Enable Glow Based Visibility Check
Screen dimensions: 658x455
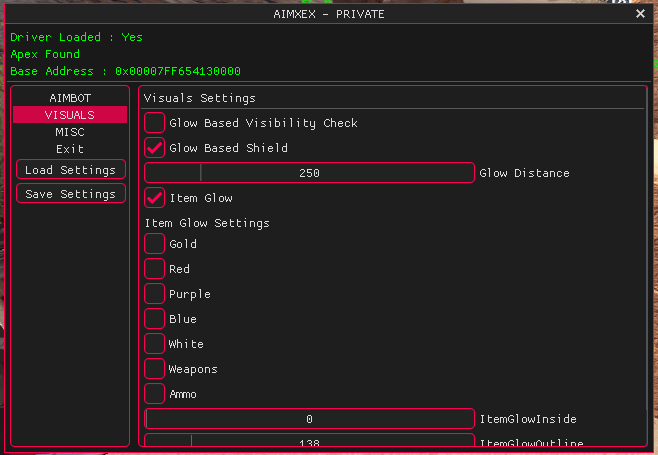(155, 123)
